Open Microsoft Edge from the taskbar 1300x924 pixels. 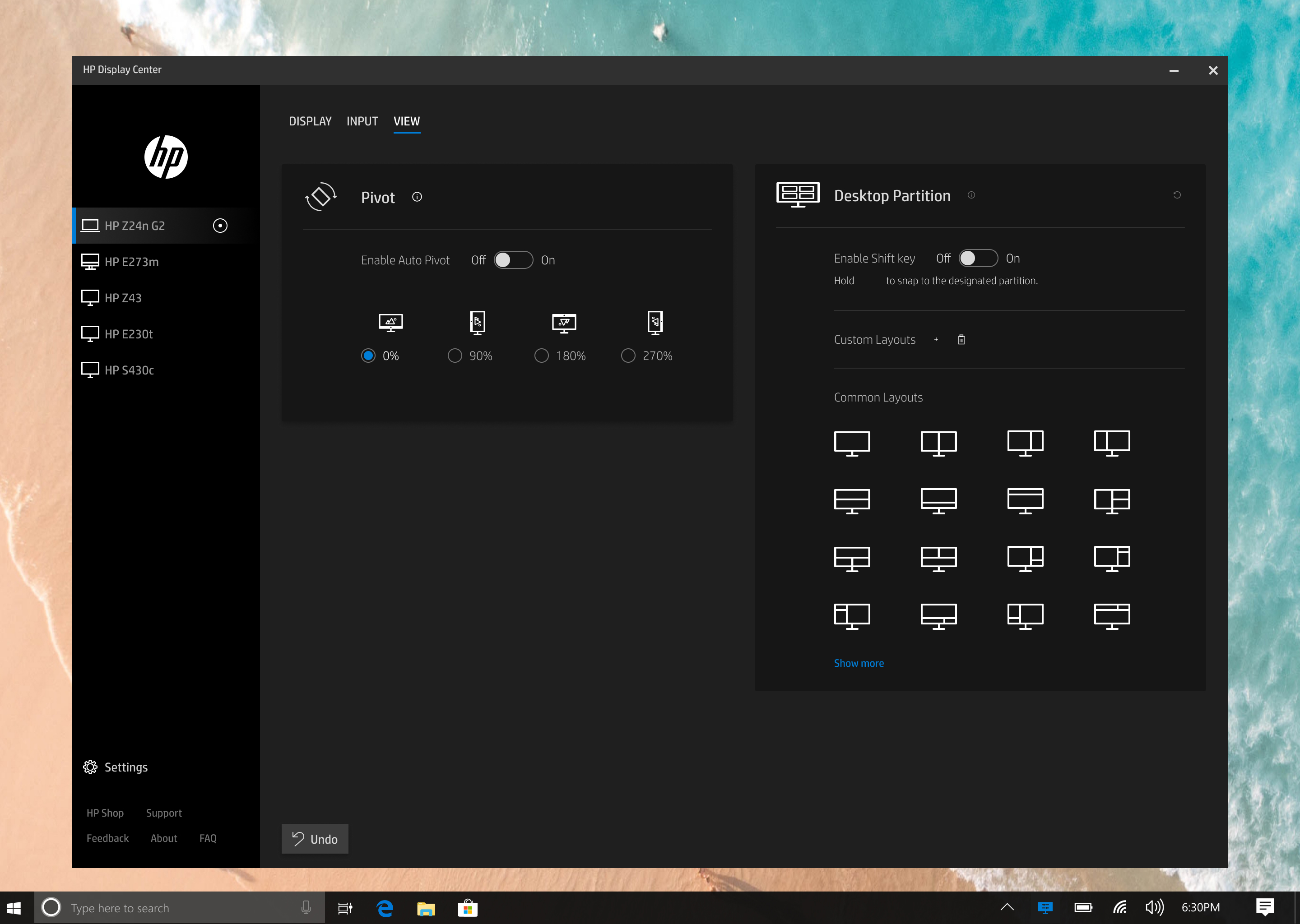point(385,908)
